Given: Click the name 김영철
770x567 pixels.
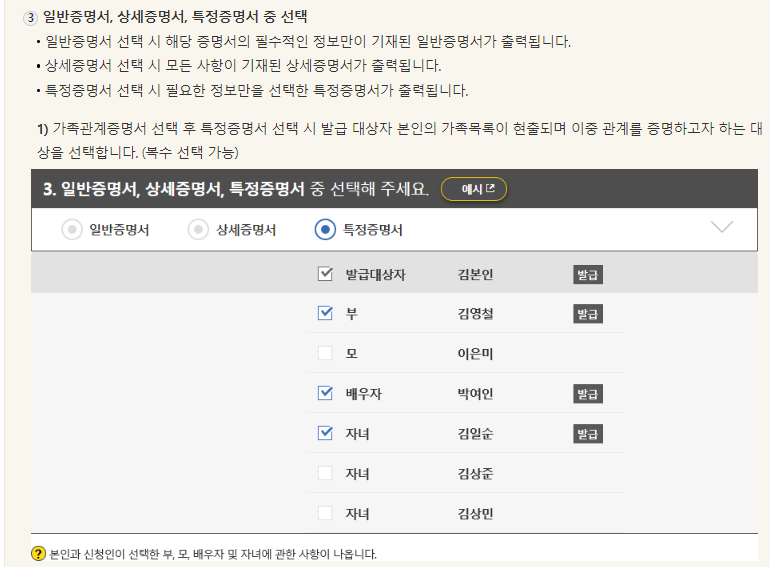Looking at the screenshot, I should (475, 314).
